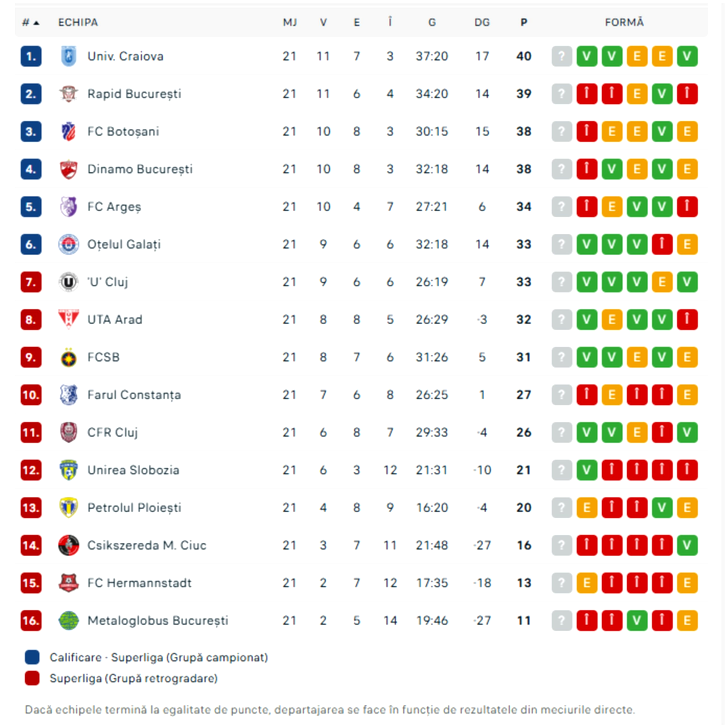This screenshot has width=728, height=728.
Task: Click the Dinamo București team logo
Action: 68,169
